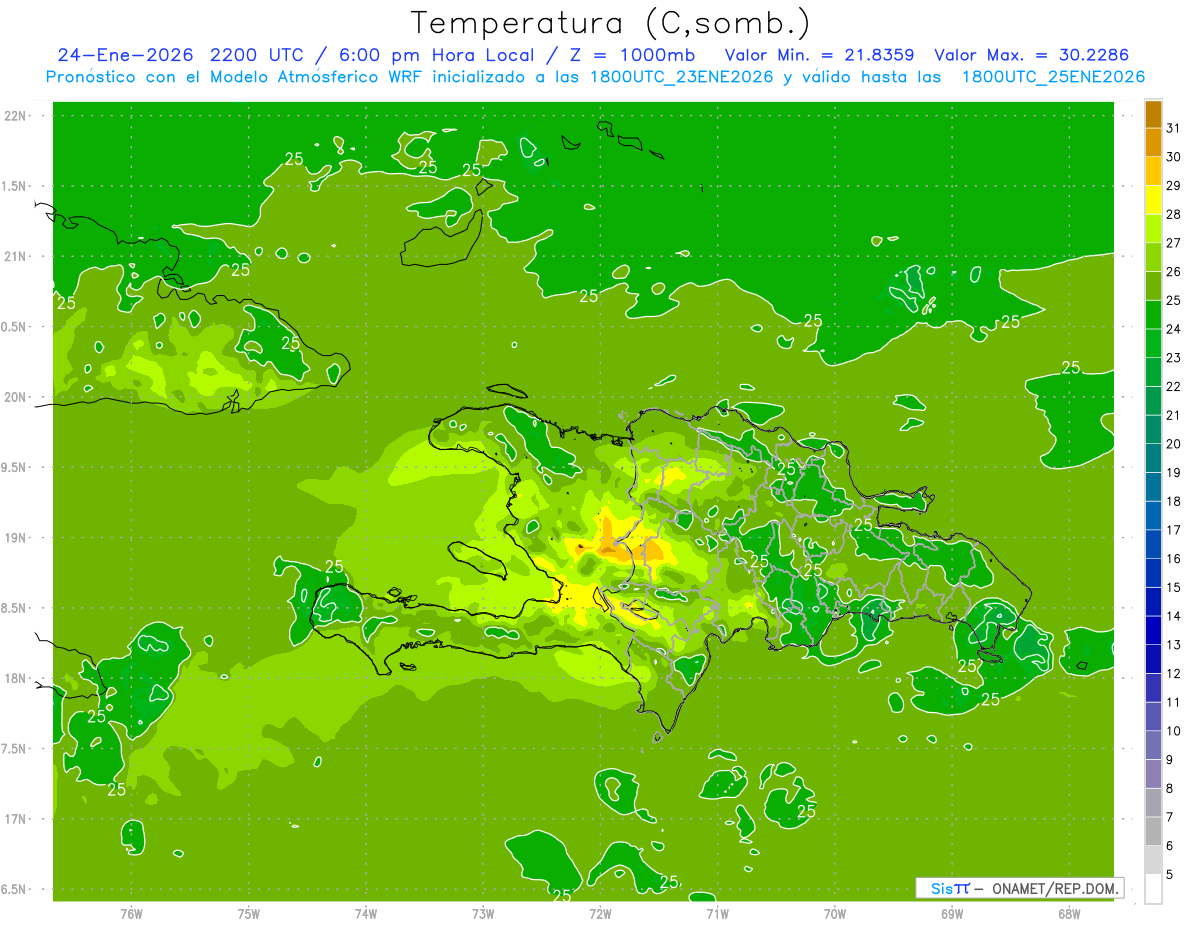1200x927 pixels.
Task: Click the valid-until time '1800UTC_25ENE2026'
Action: (1053, 77)
